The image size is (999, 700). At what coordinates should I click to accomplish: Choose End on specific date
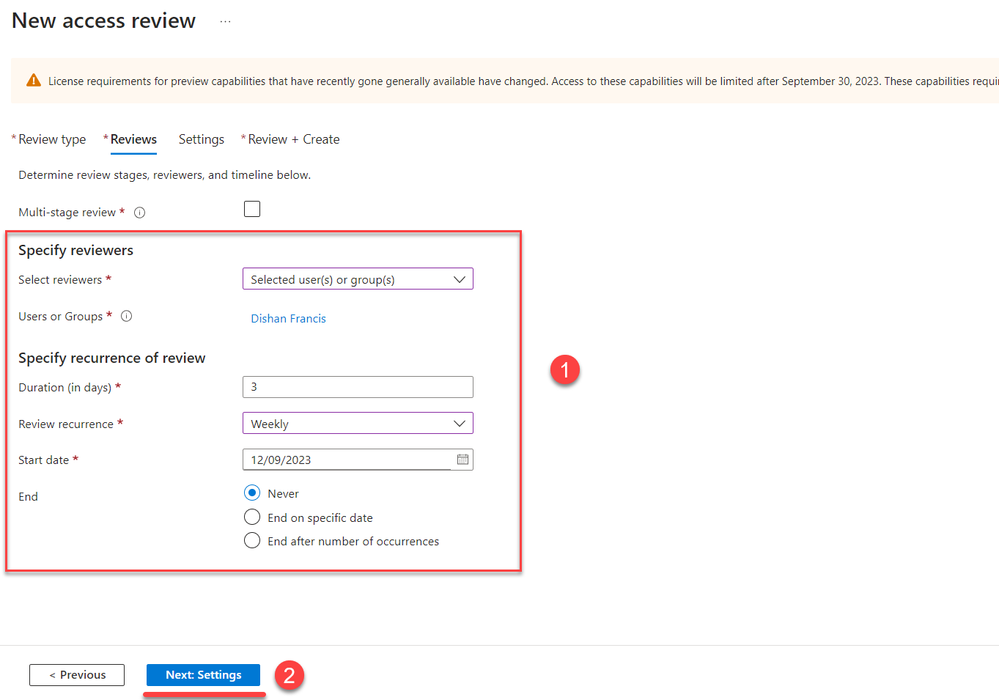(x=252, y=517)
